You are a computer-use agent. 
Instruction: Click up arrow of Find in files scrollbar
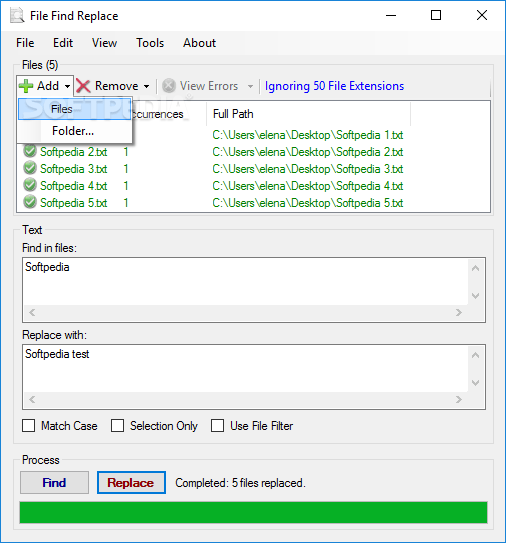[476, 268]
